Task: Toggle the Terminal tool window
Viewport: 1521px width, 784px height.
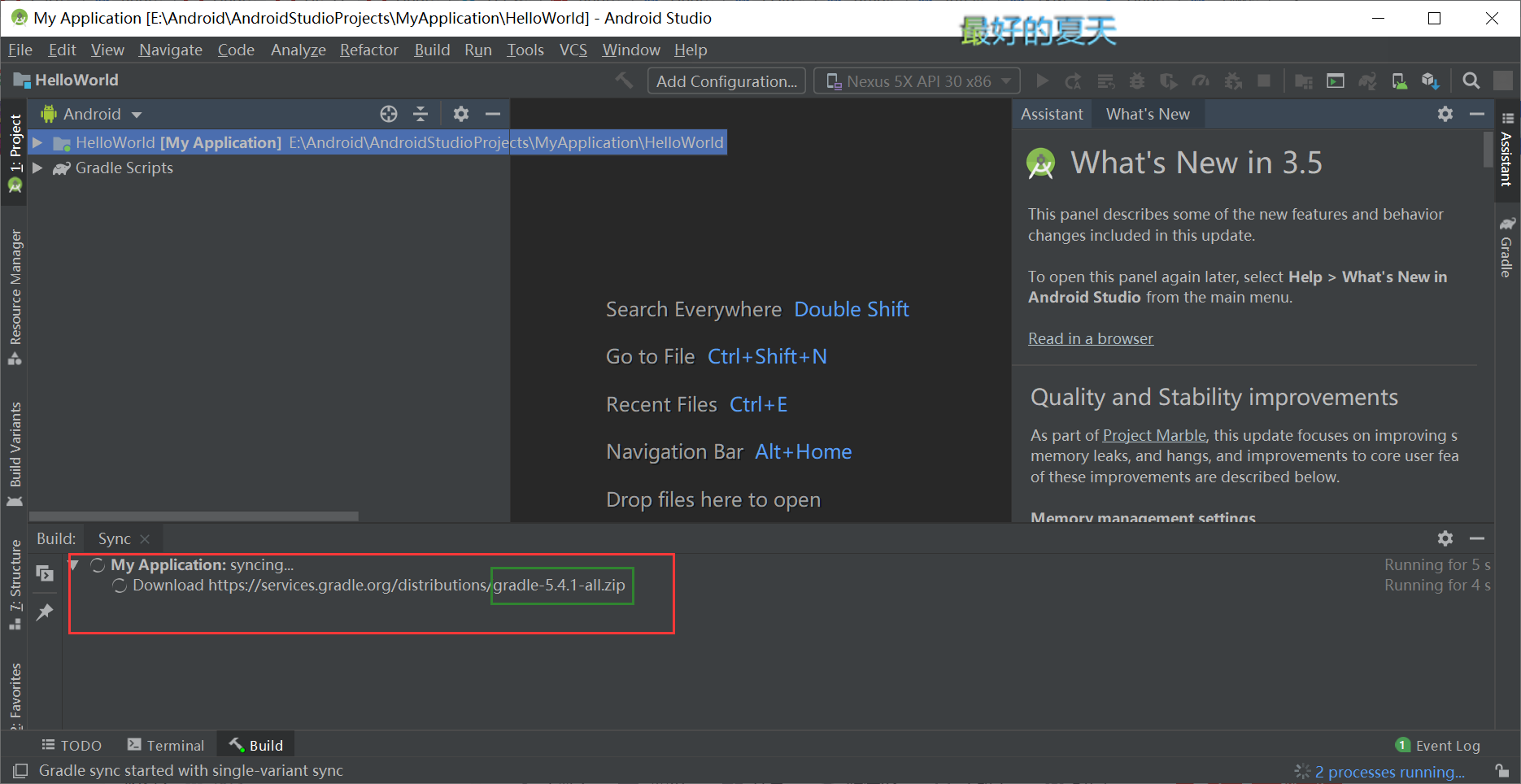Action: coord(166,745)
